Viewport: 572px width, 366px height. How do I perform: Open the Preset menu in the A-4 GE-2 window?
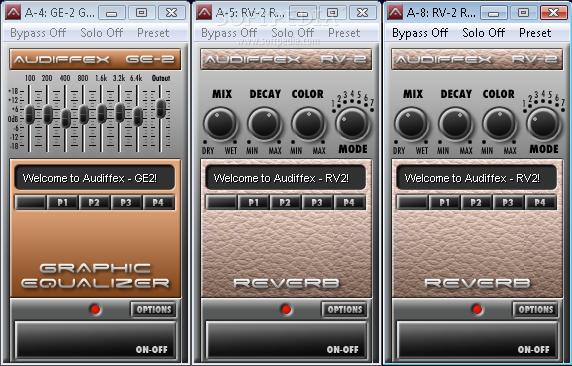[153, 33]
